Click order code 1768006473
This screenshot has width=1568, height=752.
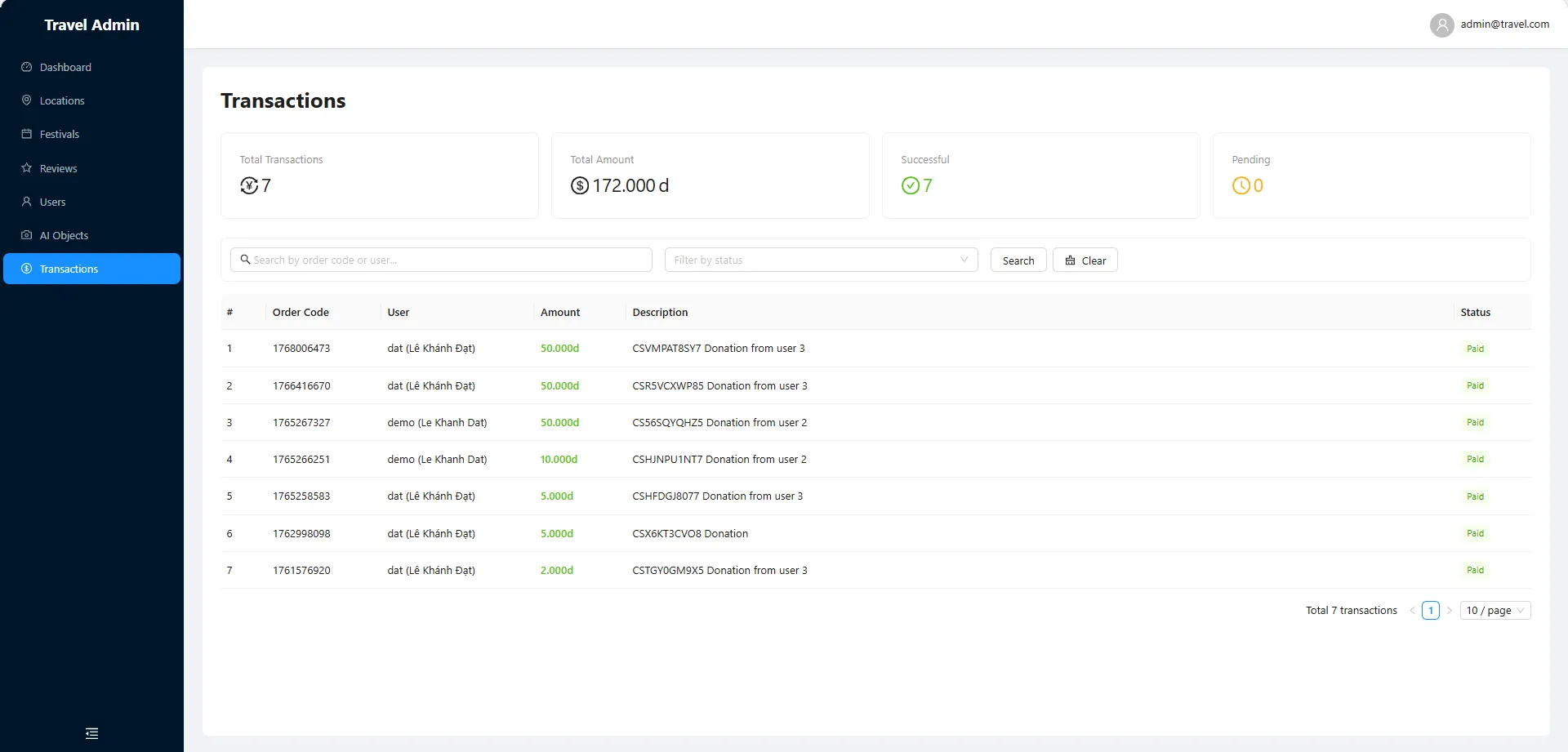pos(301,348)
